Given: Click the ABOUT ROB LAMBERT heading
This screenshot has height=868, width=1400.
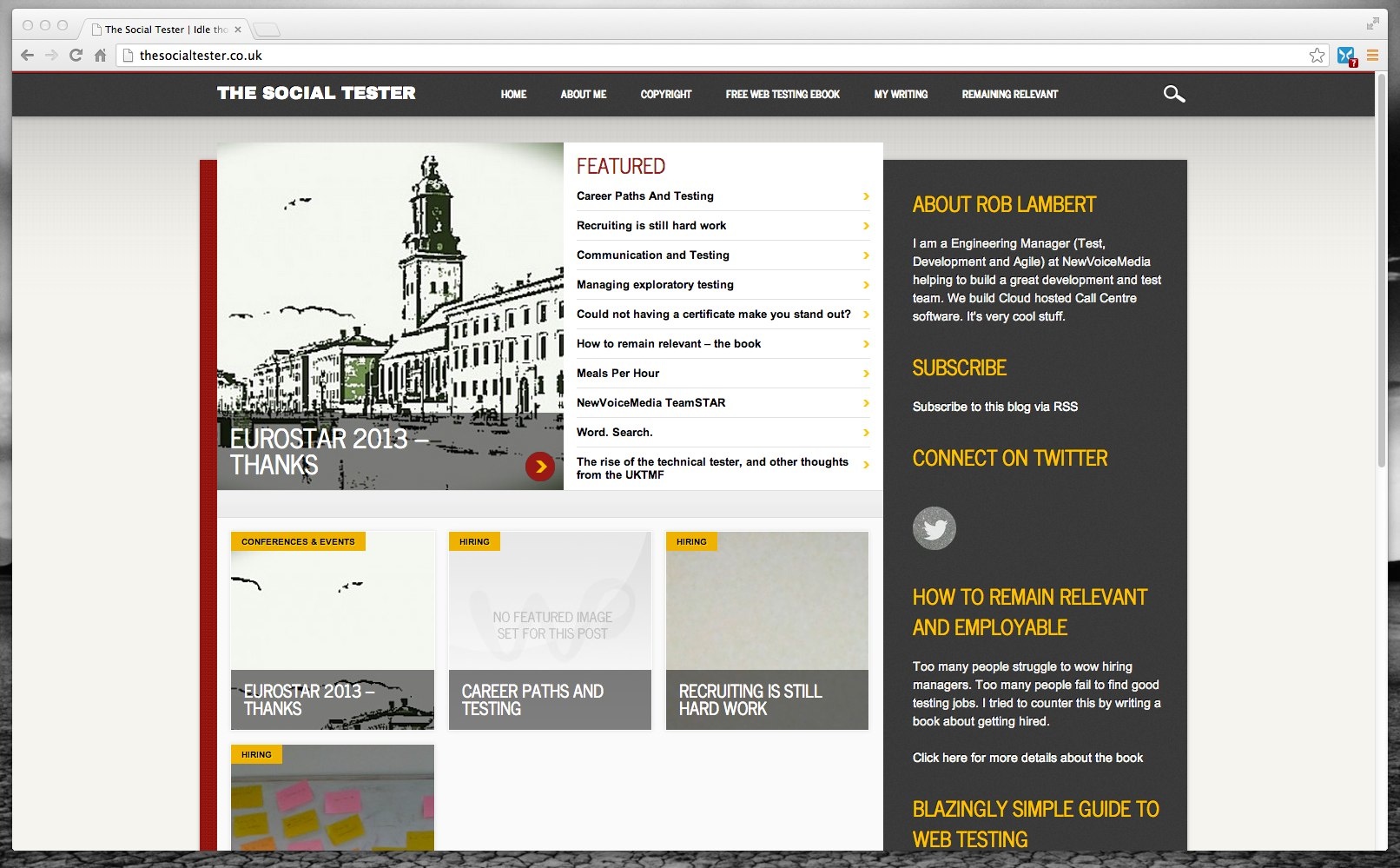Looking at the screenshot, I should coord(1004,205).
